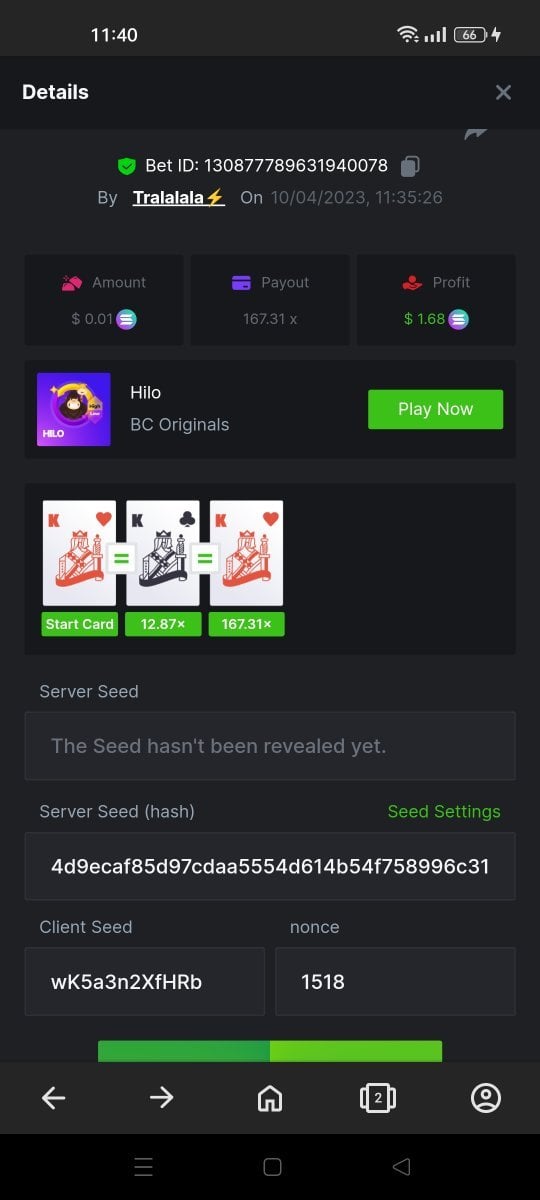This screenshot has height=1200, width=540.
Task: Tap the King of clubs card
Action: pyautogui.click(x=163, y=553)
